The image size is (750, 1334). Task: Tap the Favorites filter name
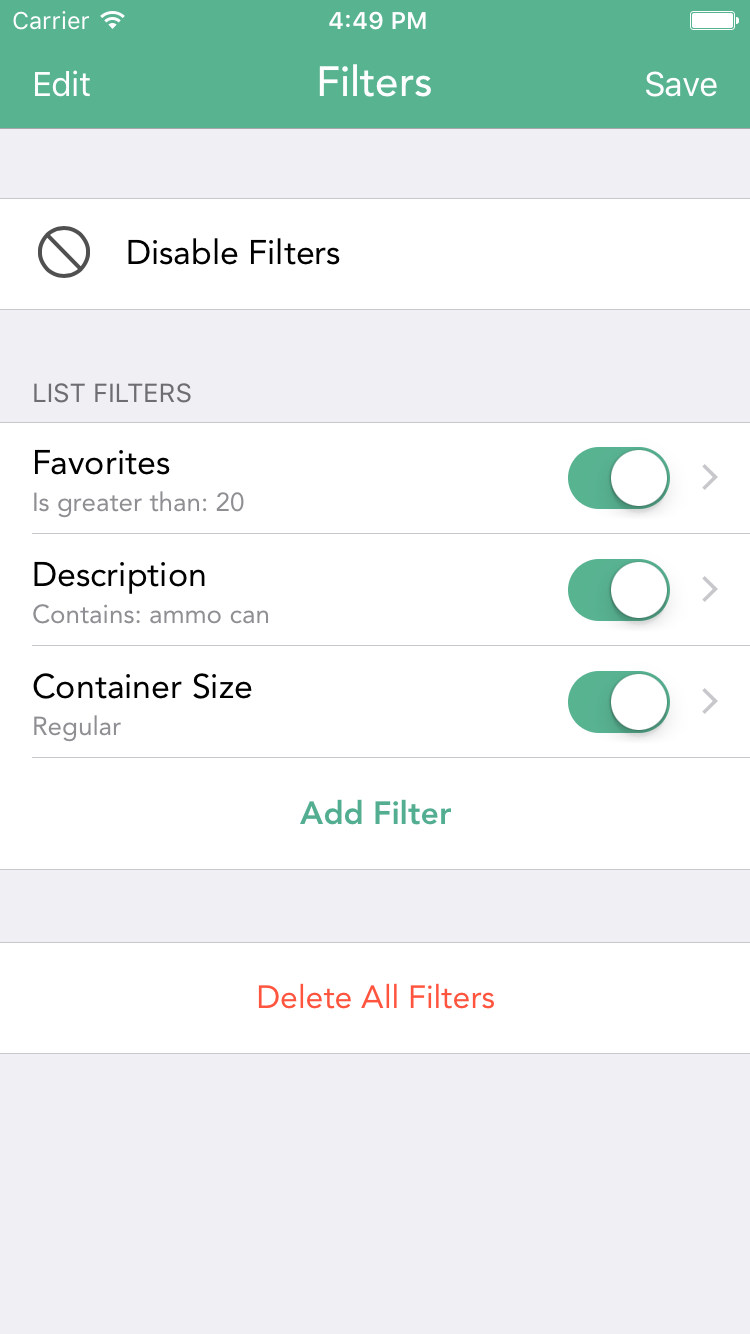(x=101, y=463)
